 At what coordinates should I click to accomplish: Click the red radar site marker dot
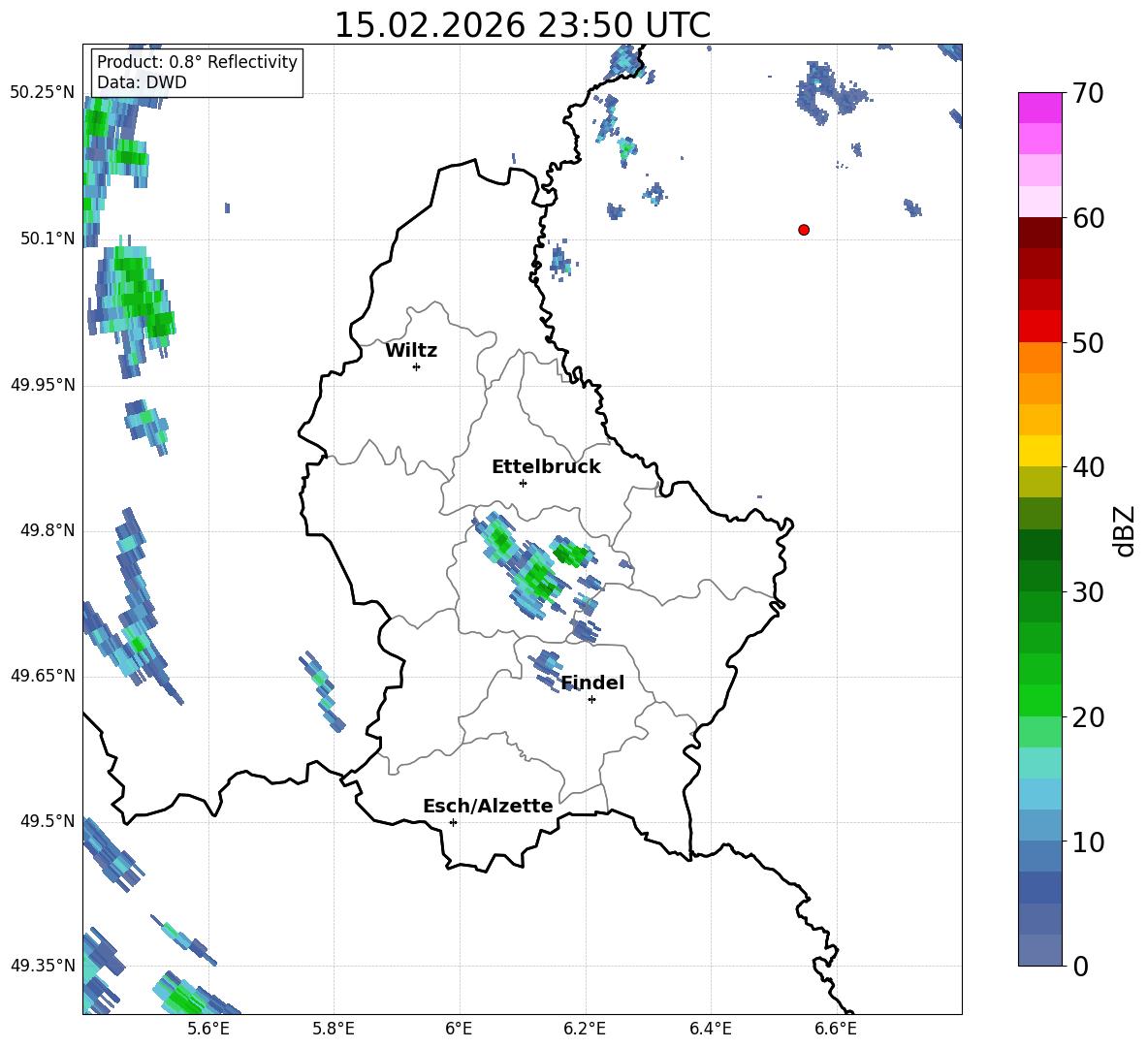click(x=803, y=230)
